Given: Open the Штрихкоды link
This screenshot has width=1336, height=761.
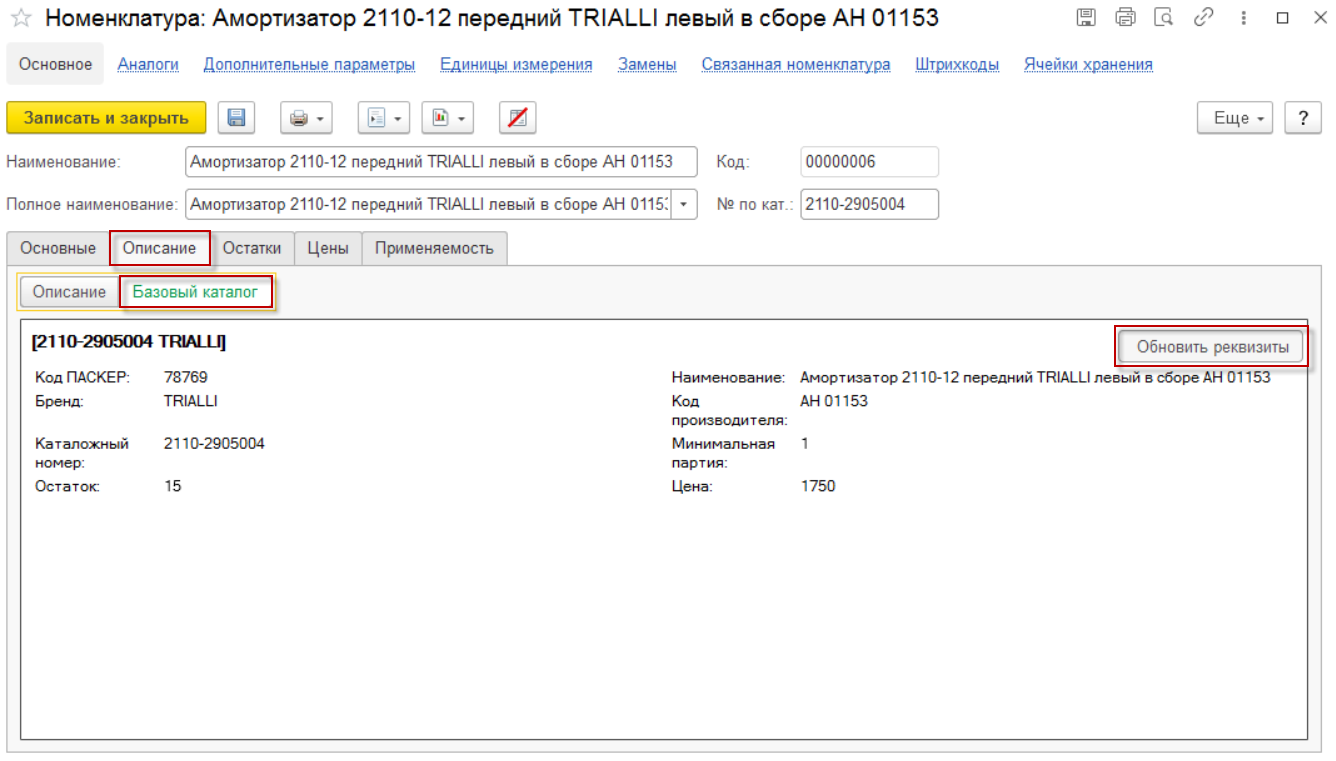Looking at the screenshot, I should click(957, 64).
